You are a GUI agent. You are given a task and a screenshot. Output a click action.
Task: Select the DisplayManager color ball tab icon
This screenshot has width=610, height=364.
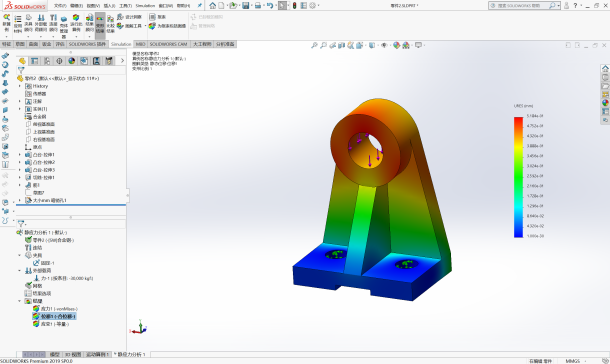pos(72,61)
